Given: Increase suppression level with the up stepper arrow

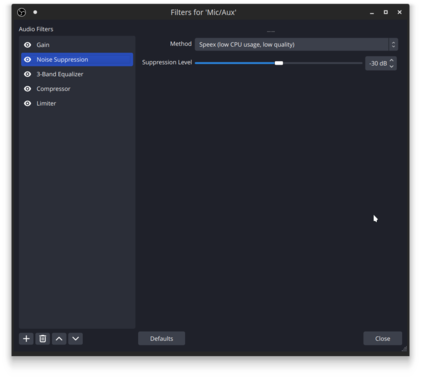Looking at the screenshot, I should point(392,60).
